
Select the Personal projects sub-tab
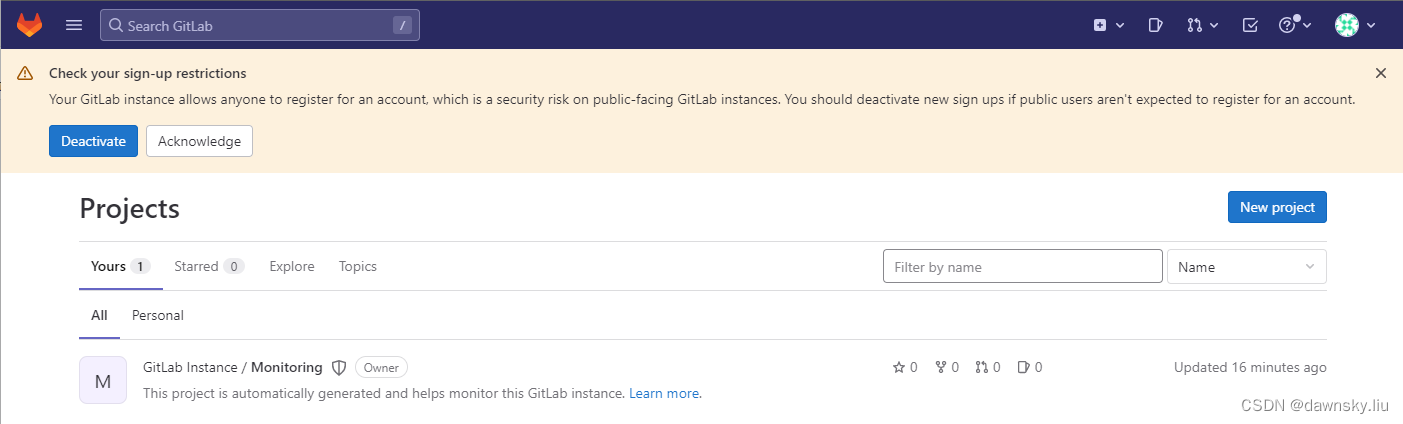[x=158, y=315]
